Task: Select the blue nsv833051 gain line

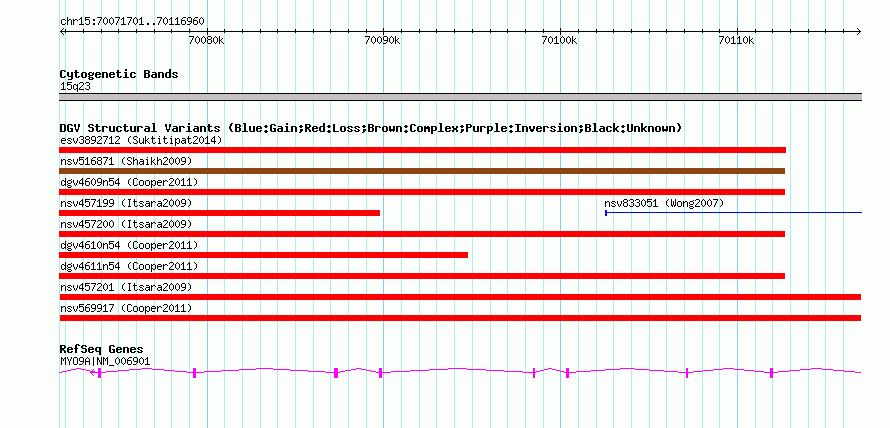Action: pos(733,213)
